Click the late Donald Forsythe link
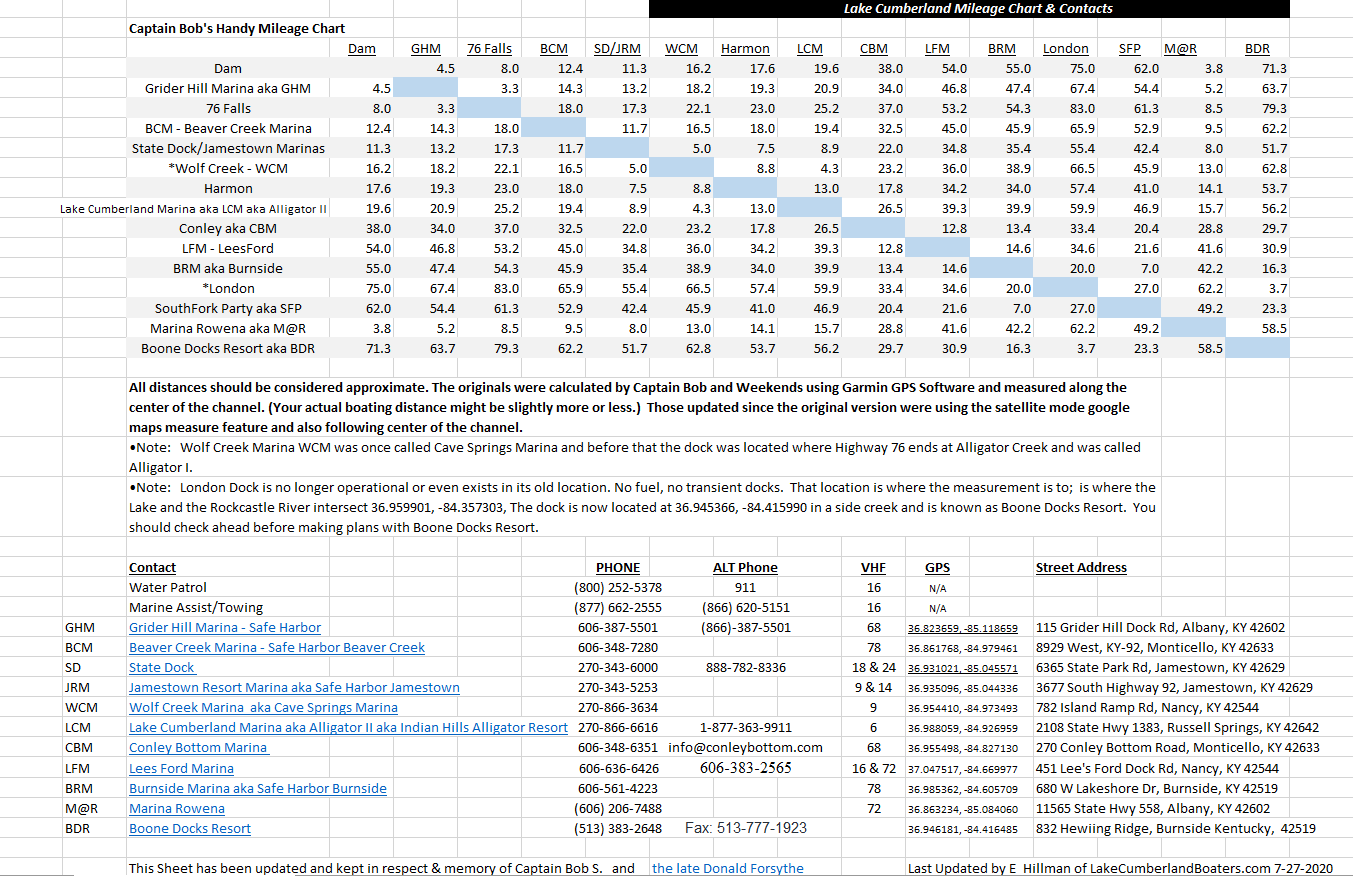This screenshot has width=1353, height=876. point(728,868)
